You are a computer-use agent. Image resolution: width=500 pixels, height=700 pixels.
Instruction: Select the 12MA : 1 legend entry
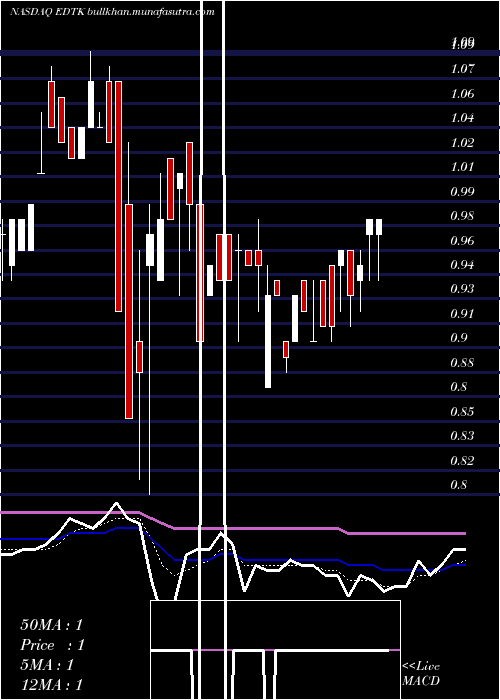(51, 684)
